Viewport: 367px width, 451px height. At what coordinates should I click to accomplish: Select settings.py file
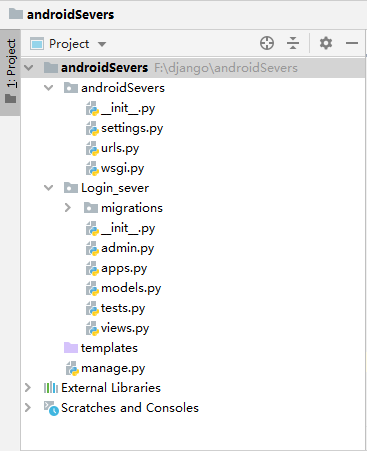click(132, 128)
